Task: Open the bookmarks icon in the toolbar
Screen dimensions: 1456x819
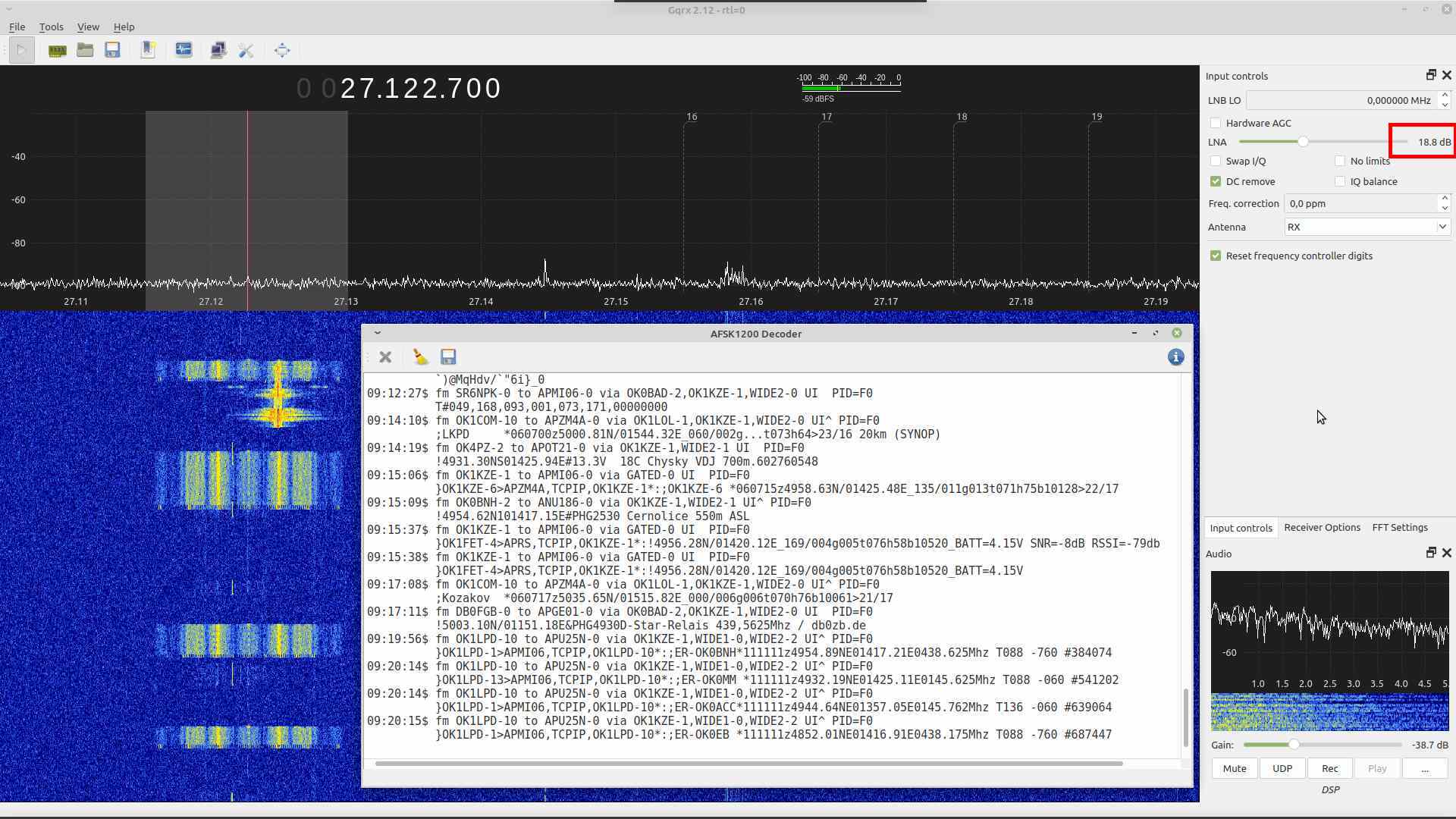Action: point(148,51)
